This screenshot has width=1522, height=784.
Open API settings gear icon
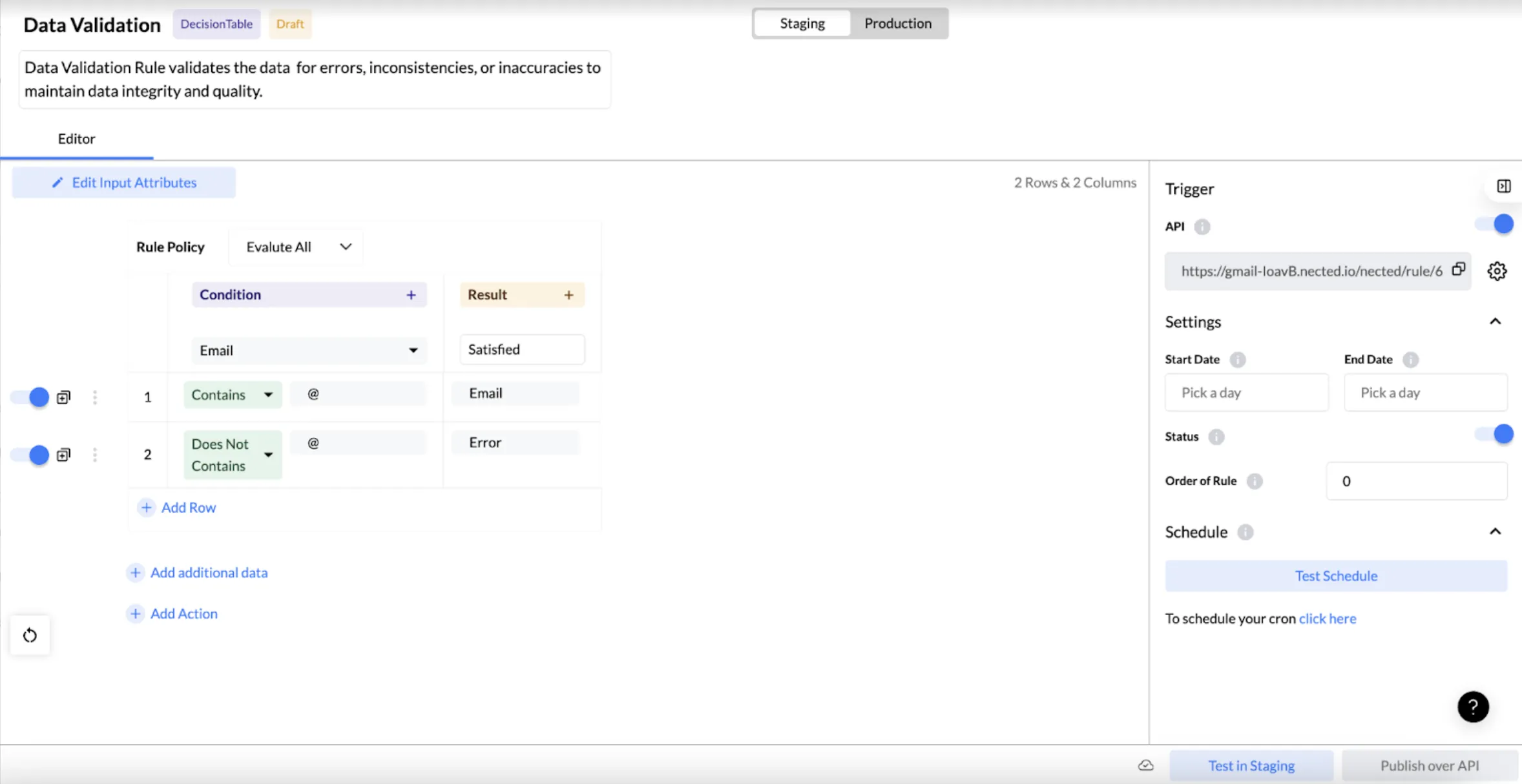(x=1497, y=271)
